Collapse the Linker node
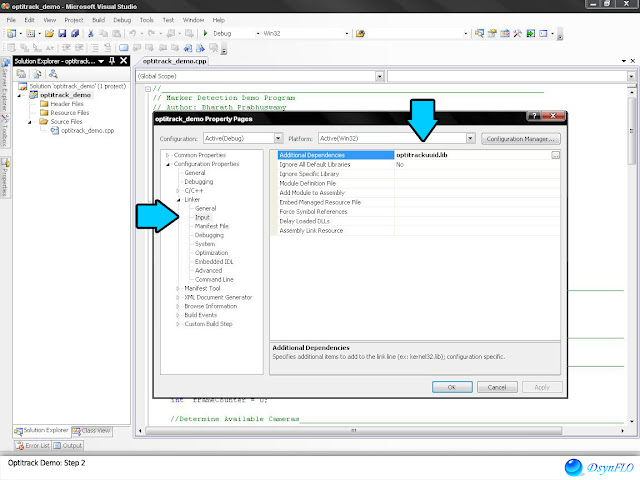640x480 pixels. (178, 200)
